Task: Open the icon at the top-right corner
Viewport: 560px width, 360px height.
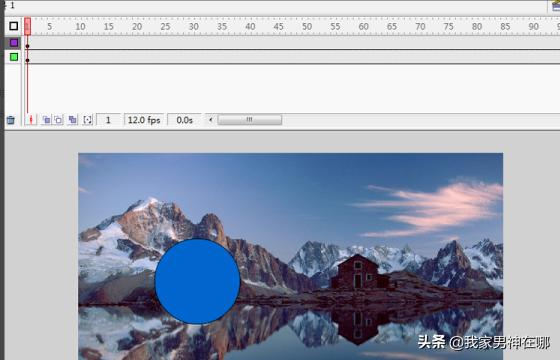Action: pos(555,6)
